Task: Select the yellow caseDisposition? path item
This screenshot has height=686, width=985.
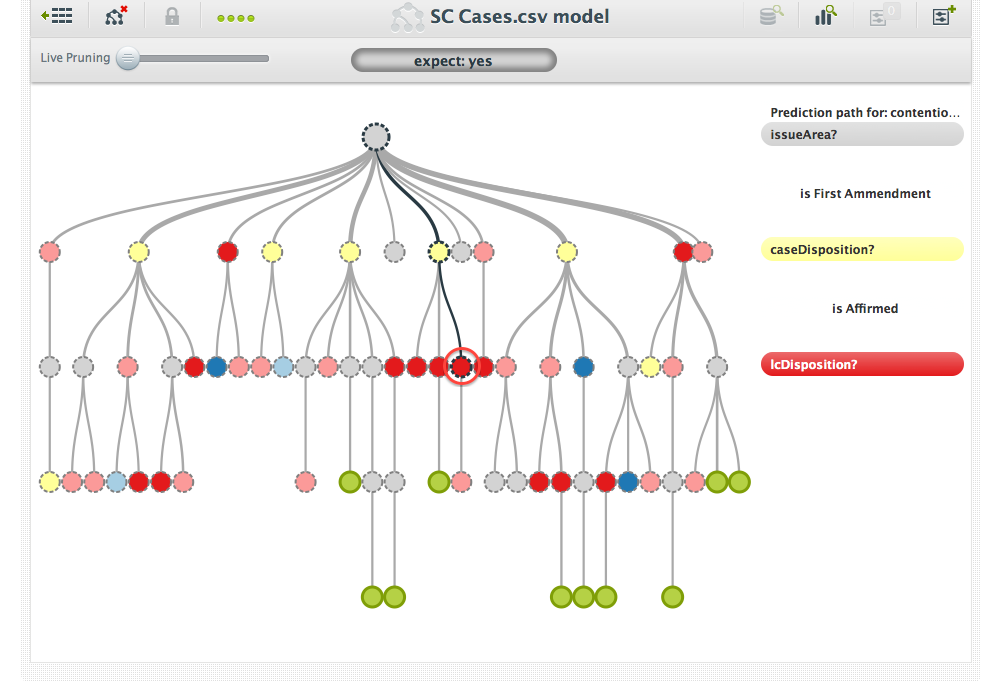Action: point(862,249)
